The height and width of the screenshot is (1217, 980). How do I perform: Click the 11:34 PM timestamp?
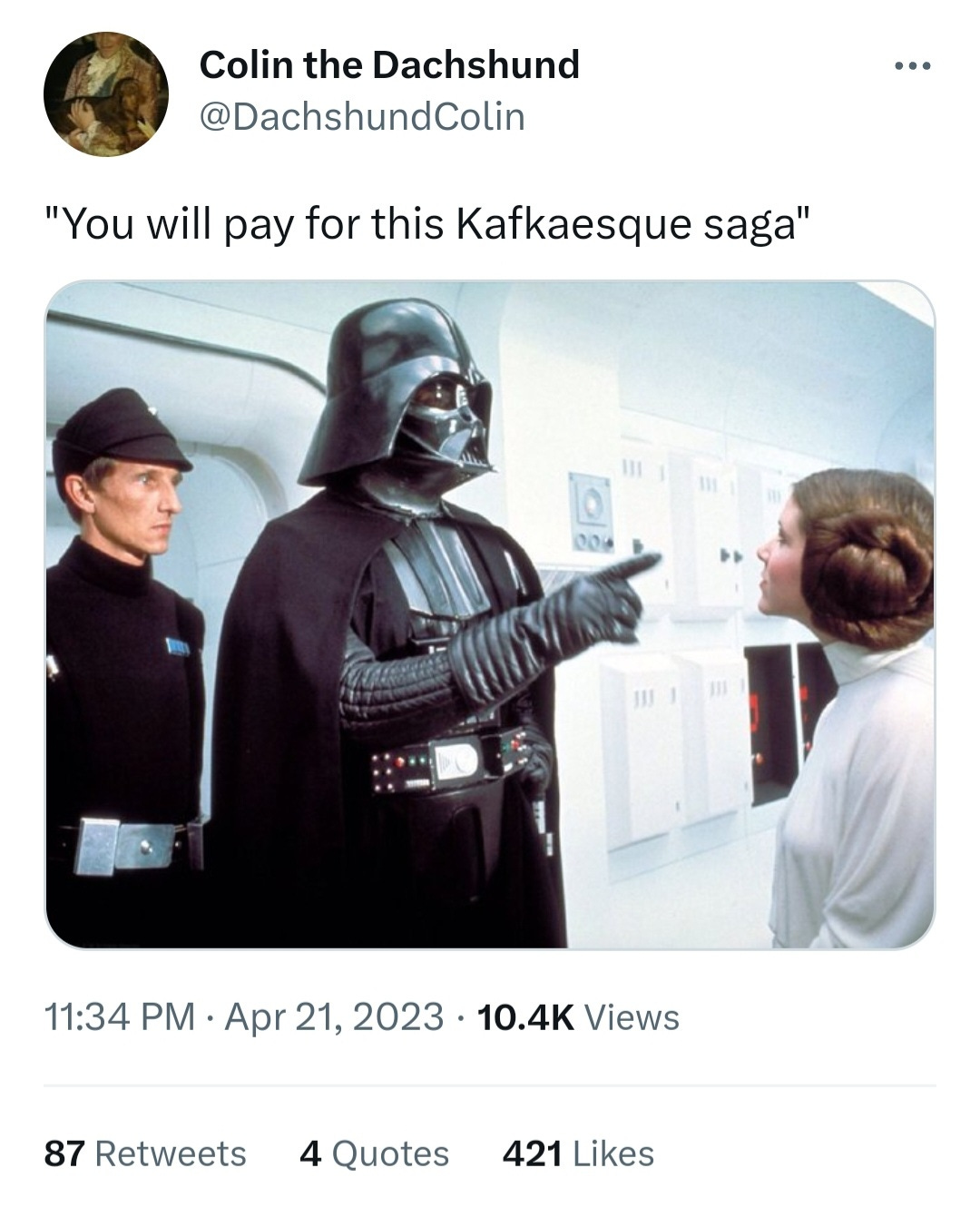tap(120, 1016)
